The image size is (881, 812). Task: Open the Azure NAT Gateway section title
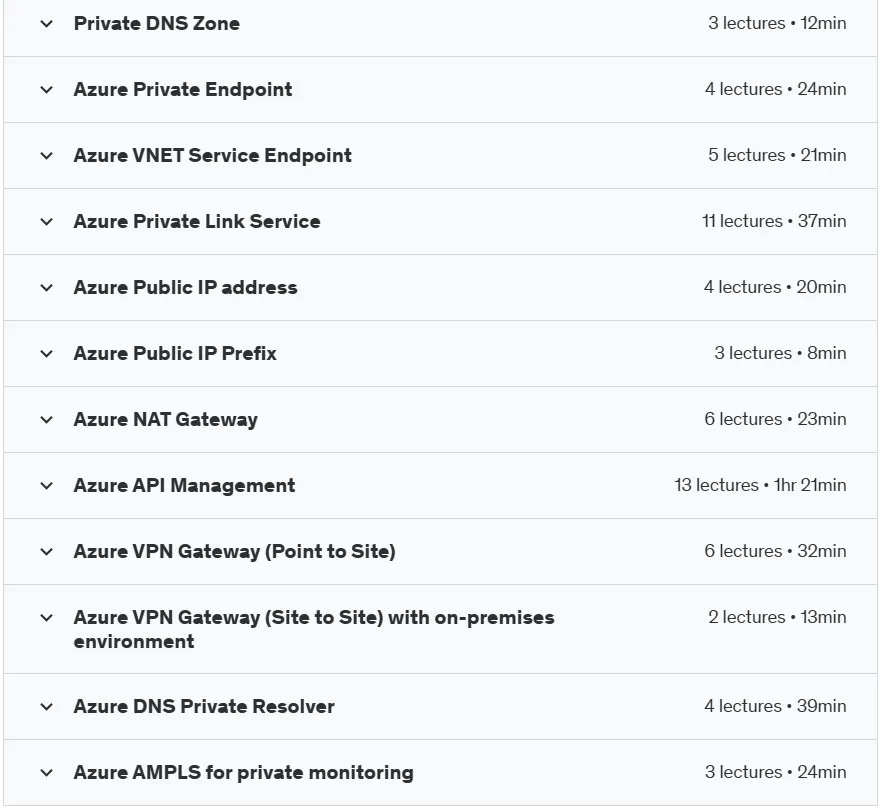pos(166,420)
